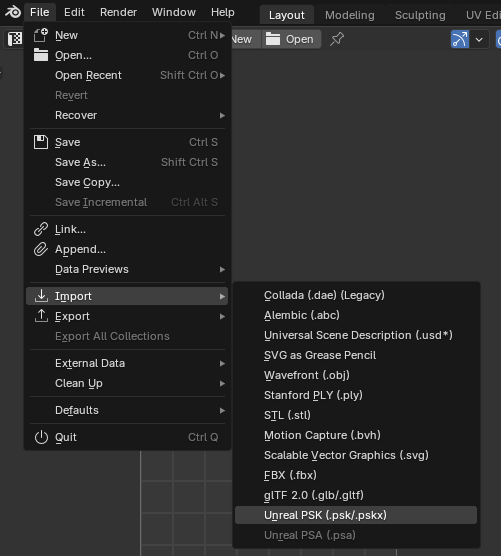This screenshot has width=501, height=556.
Task: Choose Save from File menu
Action: (127, 142)
